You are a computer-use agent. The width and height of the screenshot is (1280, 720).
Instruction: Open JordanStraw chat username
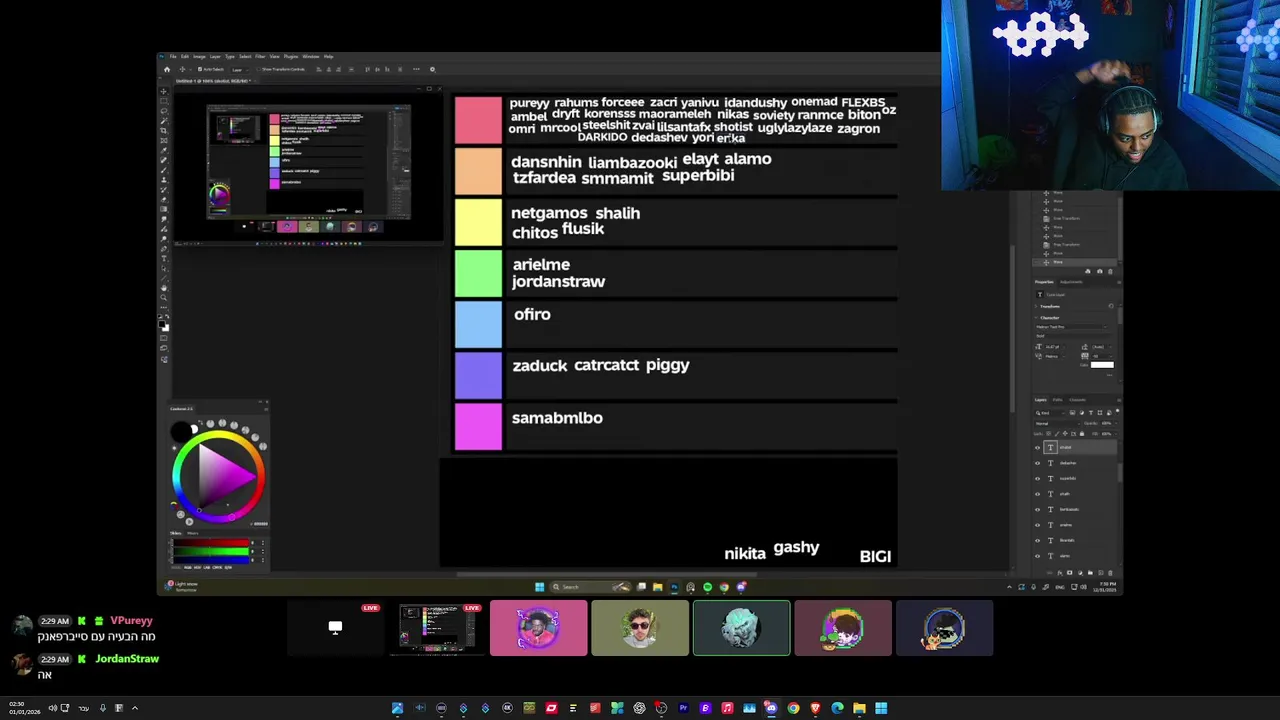(x=127, y=659)
